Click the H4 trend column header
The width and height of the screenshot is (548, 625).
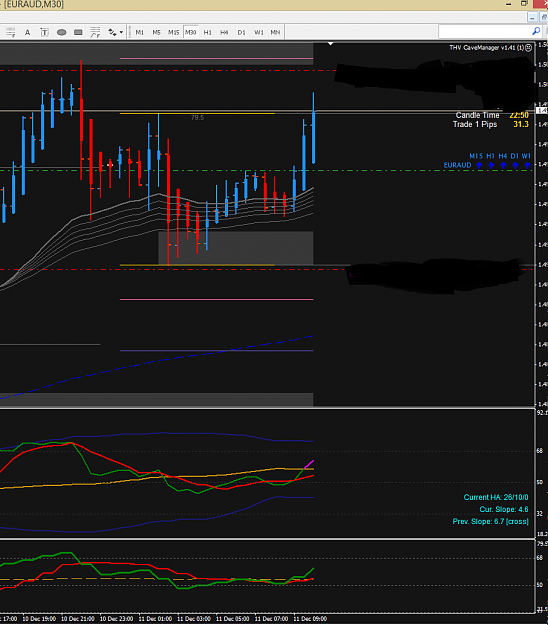point(503,156)
